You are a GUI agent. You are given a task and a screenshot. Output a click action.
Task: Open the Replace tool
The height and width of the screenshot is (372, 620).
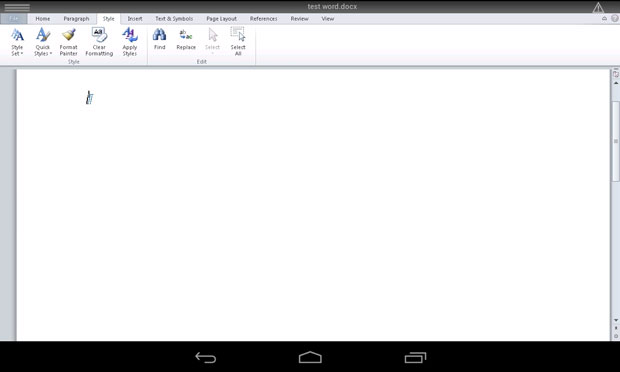pyautogui.click(x=186, y=39)
